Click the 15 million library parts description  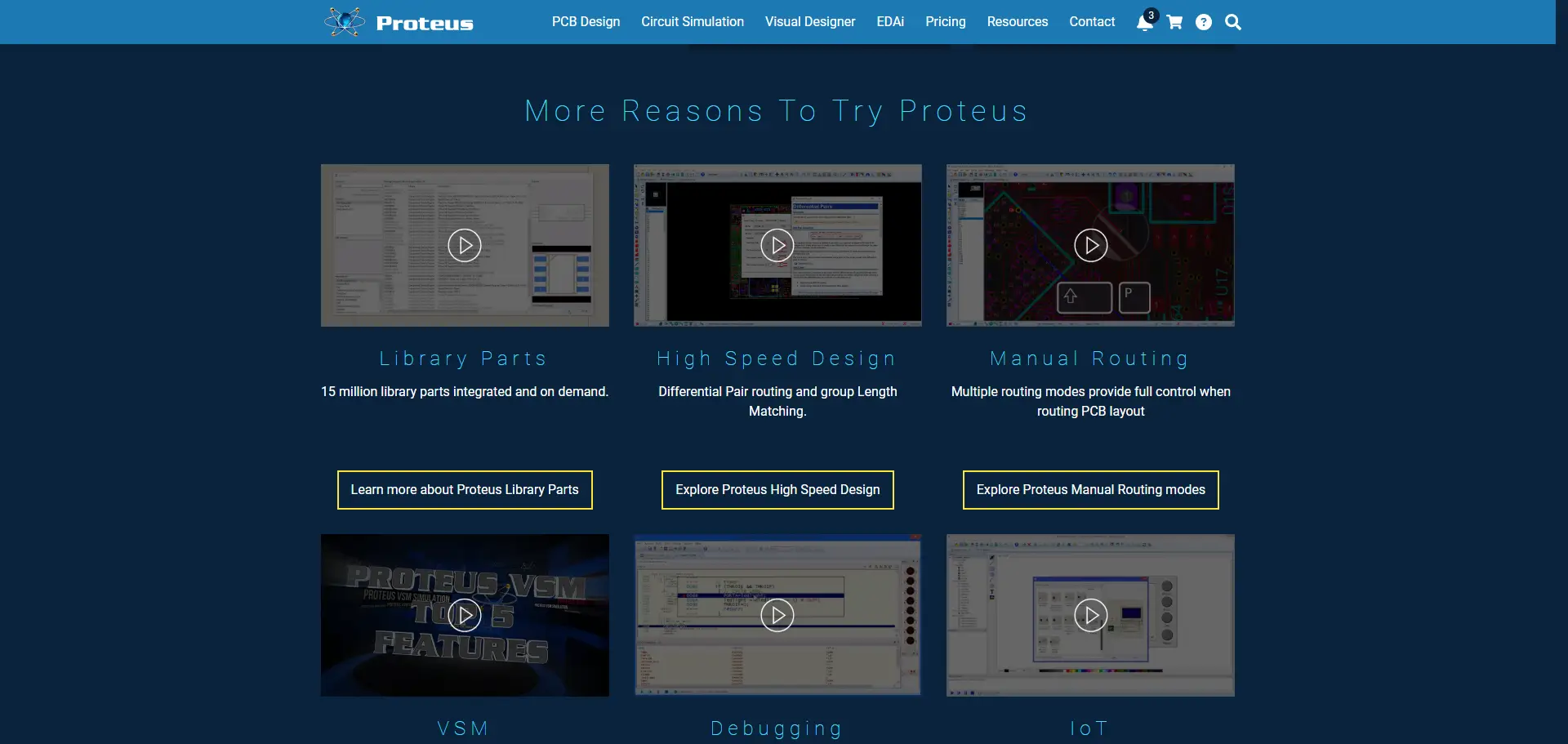(x=465, y=392)
